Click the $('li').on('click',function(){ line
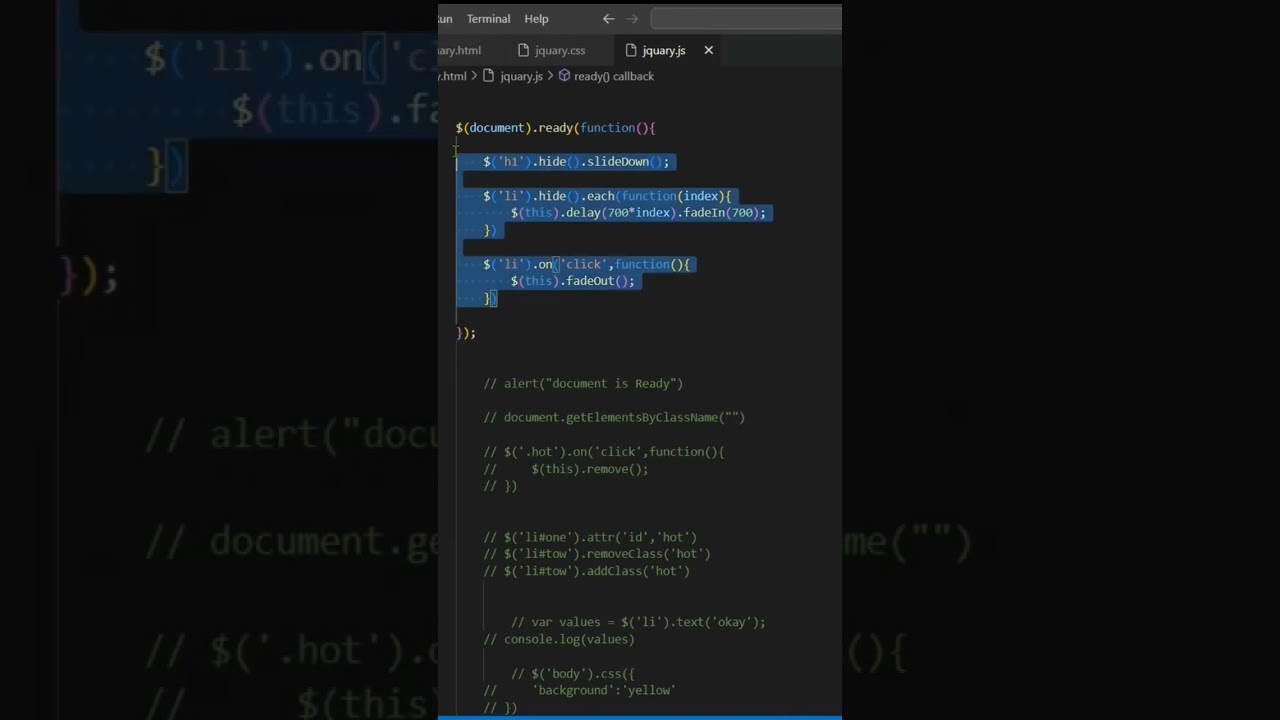1280x720 pixels. pos(587,264)
